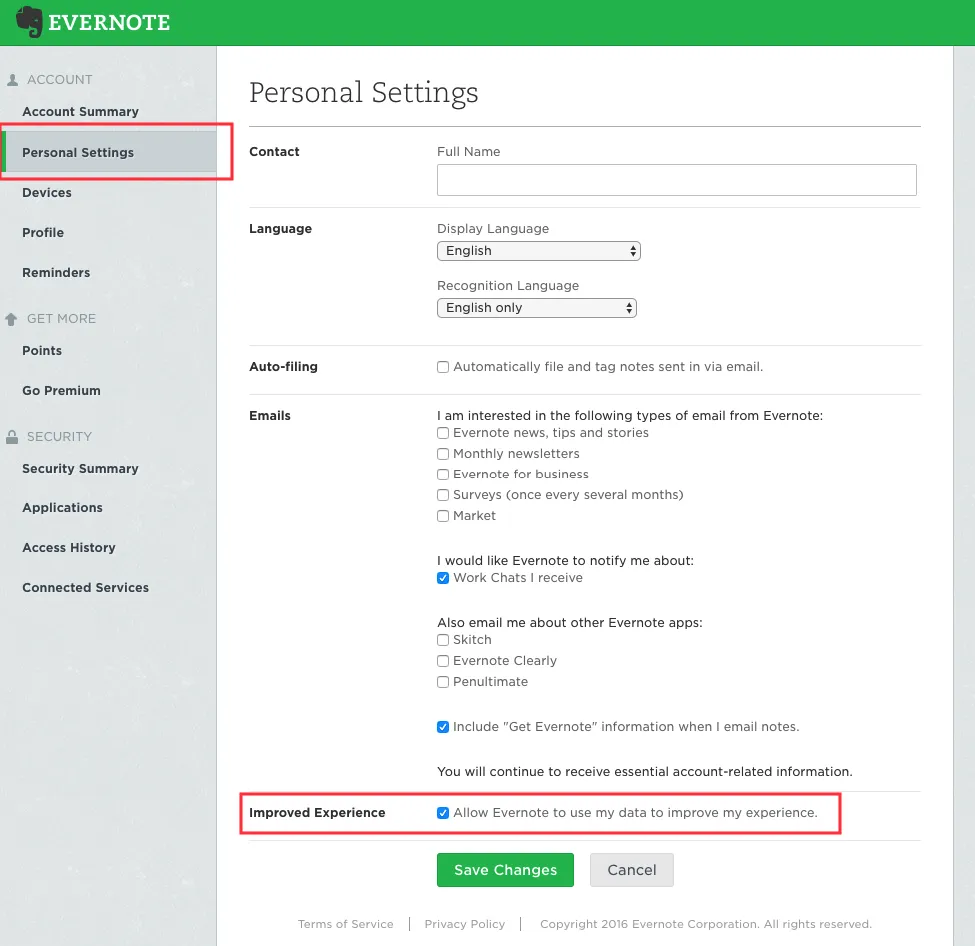Open the Display Language dropdown
The width and height of the screenshot is (975, 946).
(x=538, y=251)
